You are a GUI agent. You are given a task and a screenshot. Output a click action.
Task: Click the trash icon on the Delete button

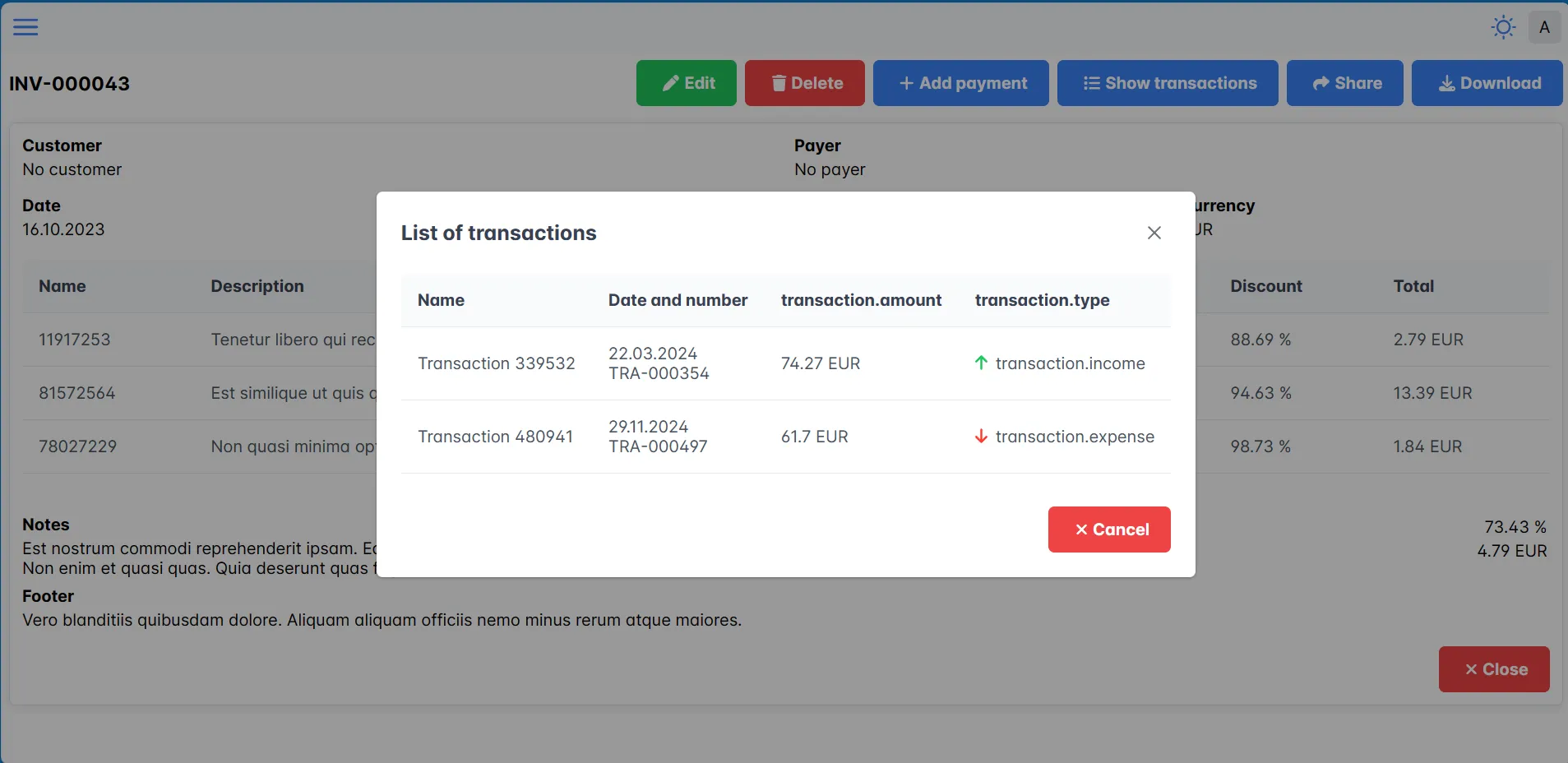point(778,82)
